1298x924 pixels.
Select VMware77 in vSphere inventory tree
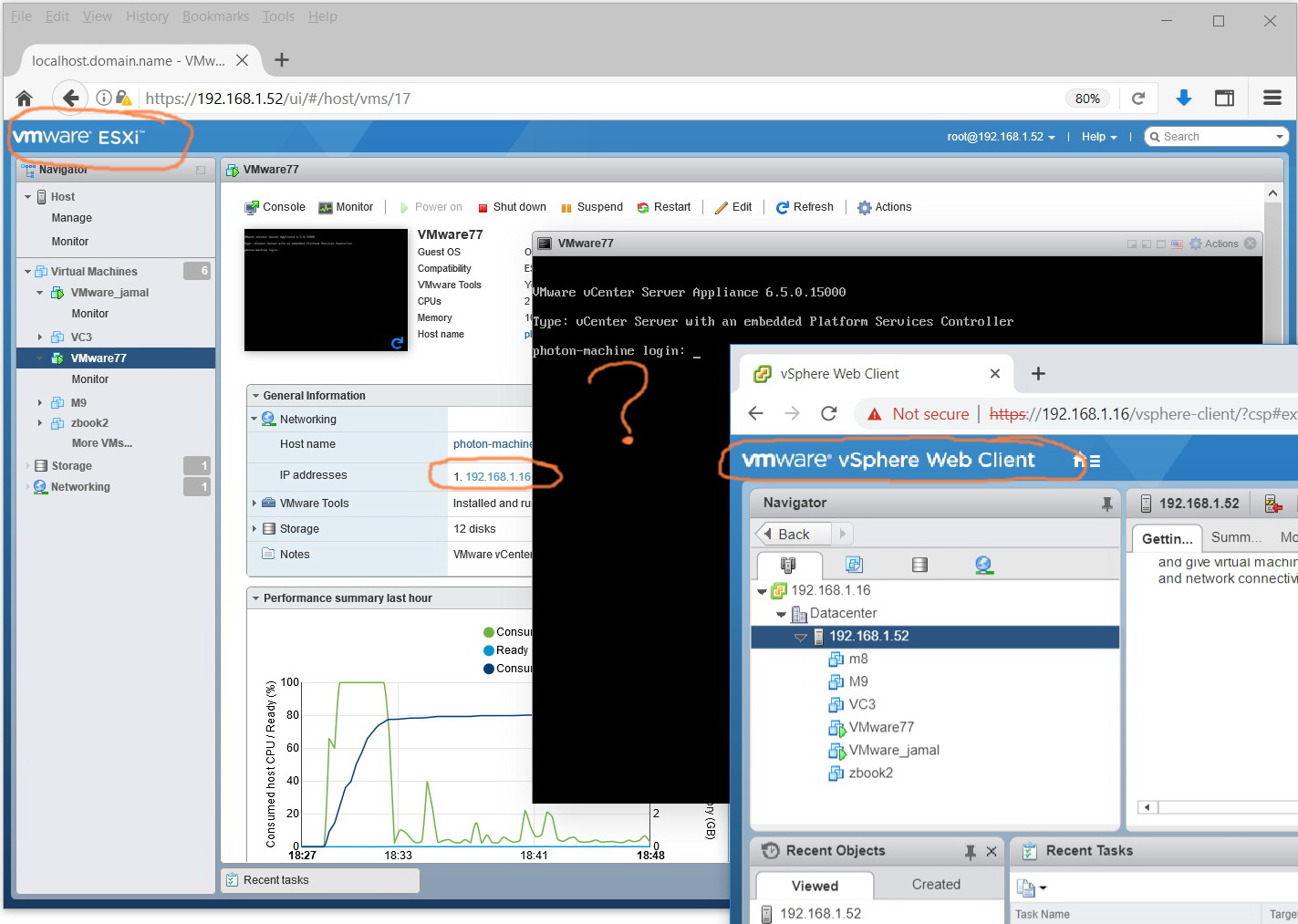click(x=881, y=727)
